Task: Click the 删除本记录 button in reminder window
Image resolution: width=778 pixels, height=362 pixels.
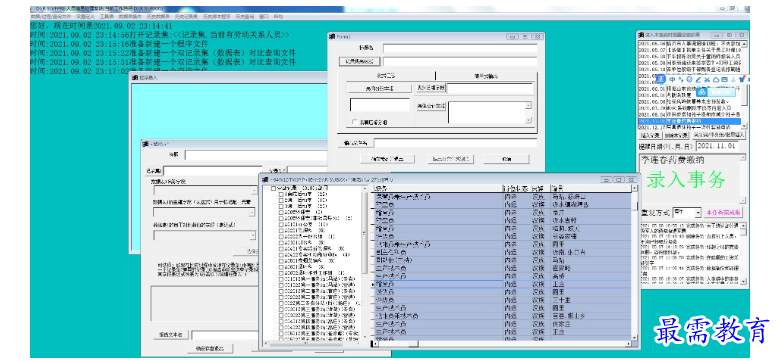Action: 676,135
